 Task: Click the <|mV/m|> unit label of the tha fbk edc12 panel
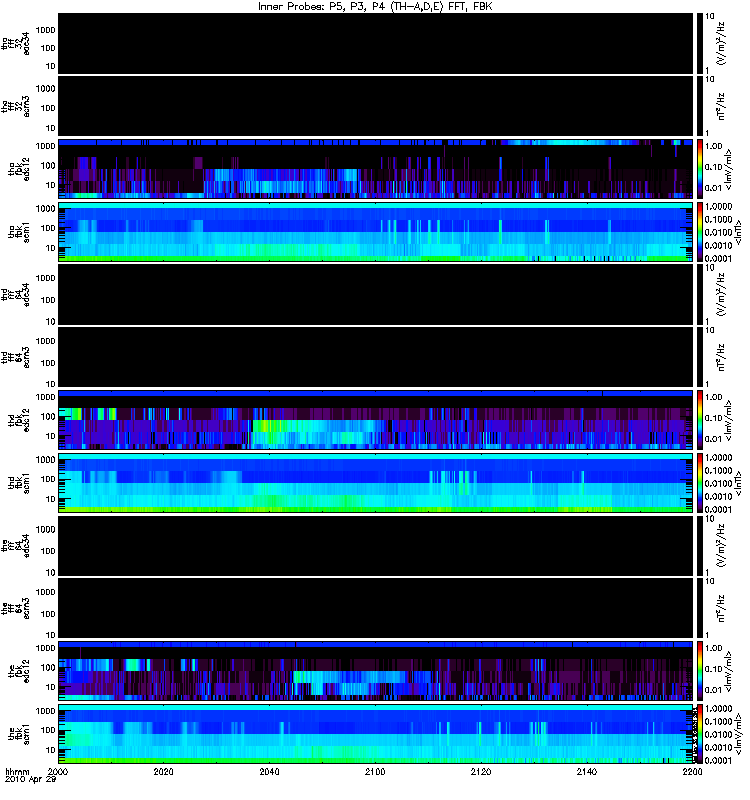(729, 169)
